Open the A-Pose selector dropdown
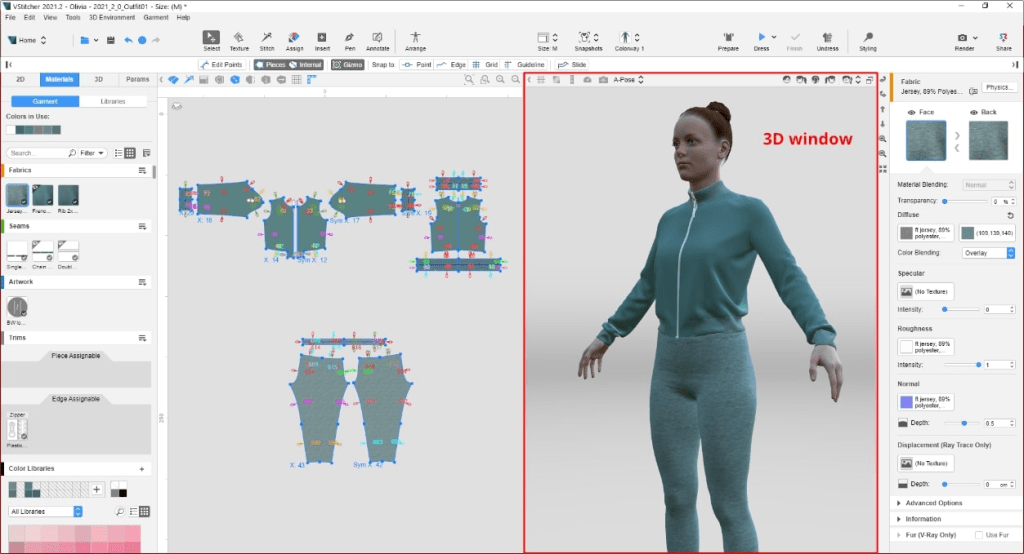 632,79
